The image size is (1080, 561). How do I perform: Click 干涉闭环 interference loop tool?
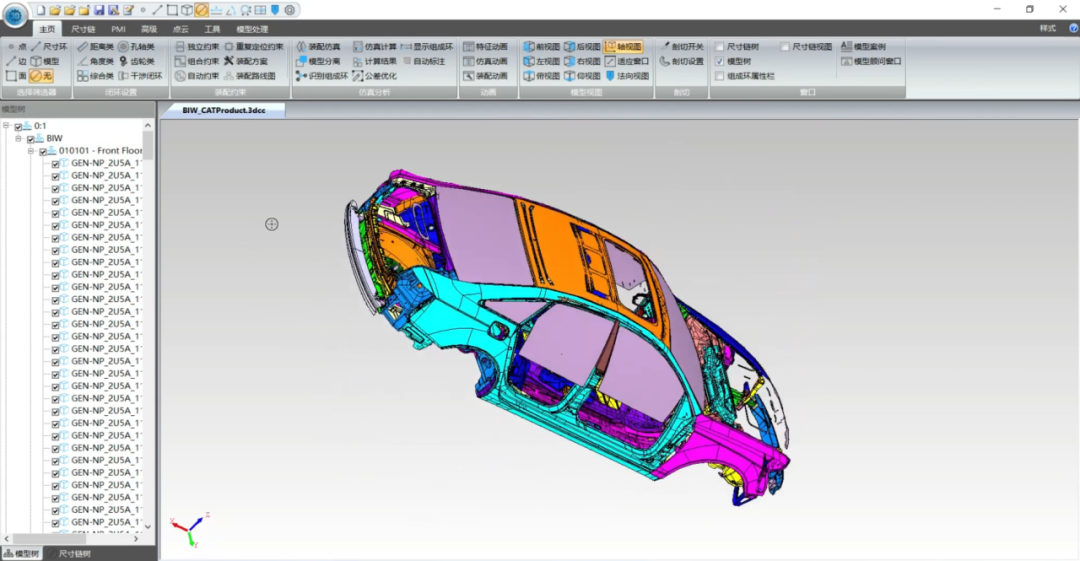point(141,76)
